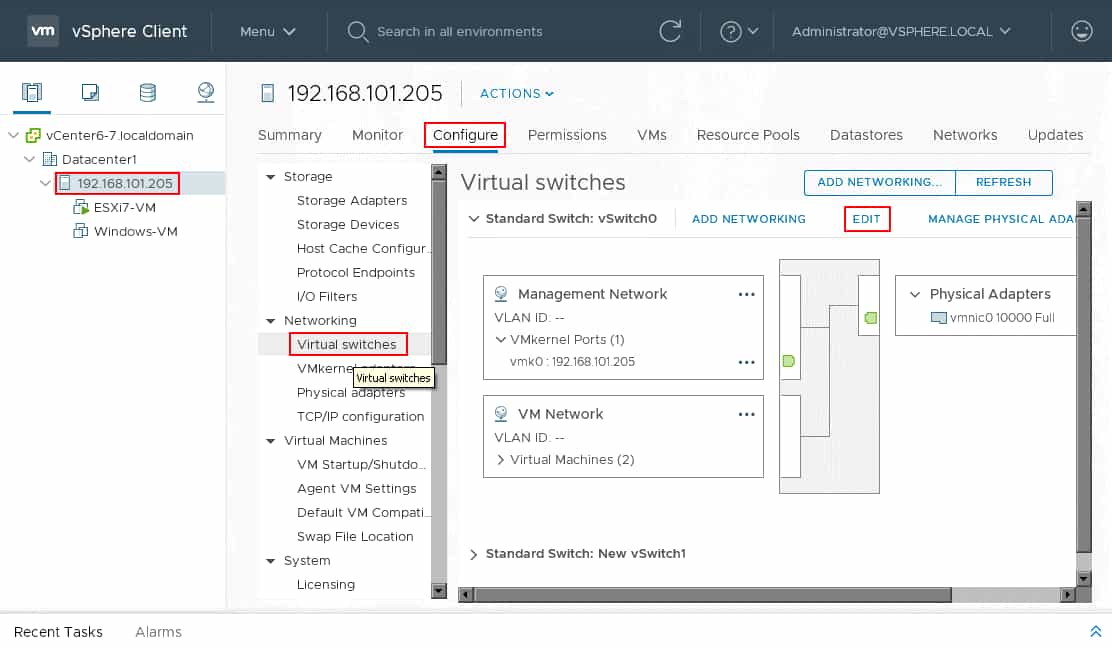The width and height of the screenshot is (1112, 647).
Task: Open the Storage inventory view
Action: [x=147, y=91]
